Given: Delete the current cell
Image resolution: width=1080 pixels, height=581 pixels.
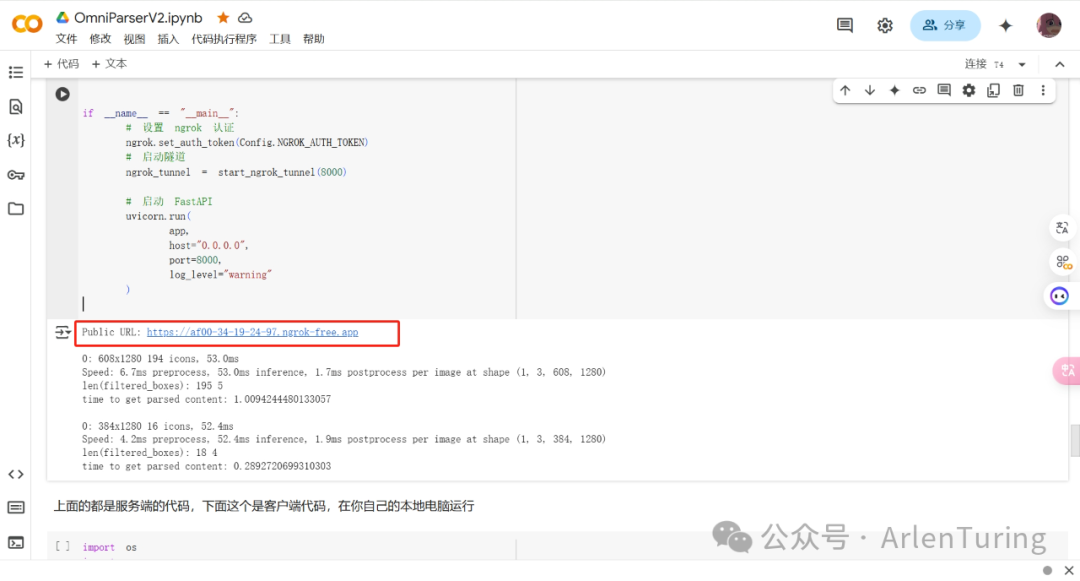Looking at the screenshot, I should click(x=1018, y=90).
